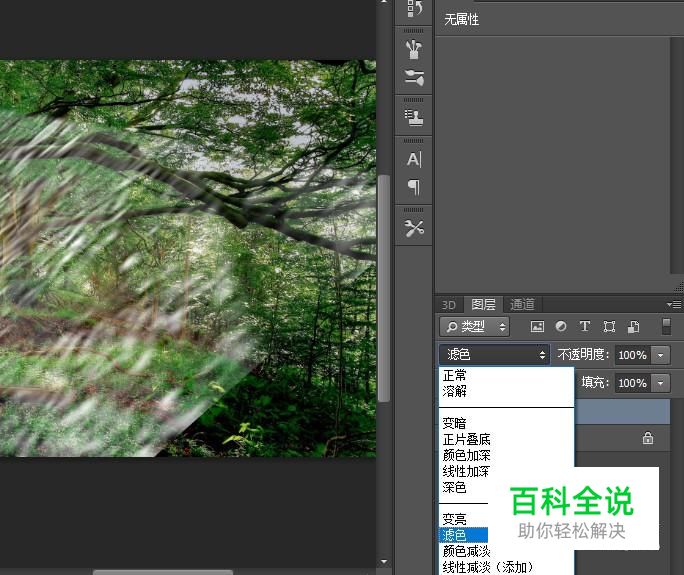Open the Clone Source panel icon
This screenshot has width=684, height=575.
pos(414,117)
